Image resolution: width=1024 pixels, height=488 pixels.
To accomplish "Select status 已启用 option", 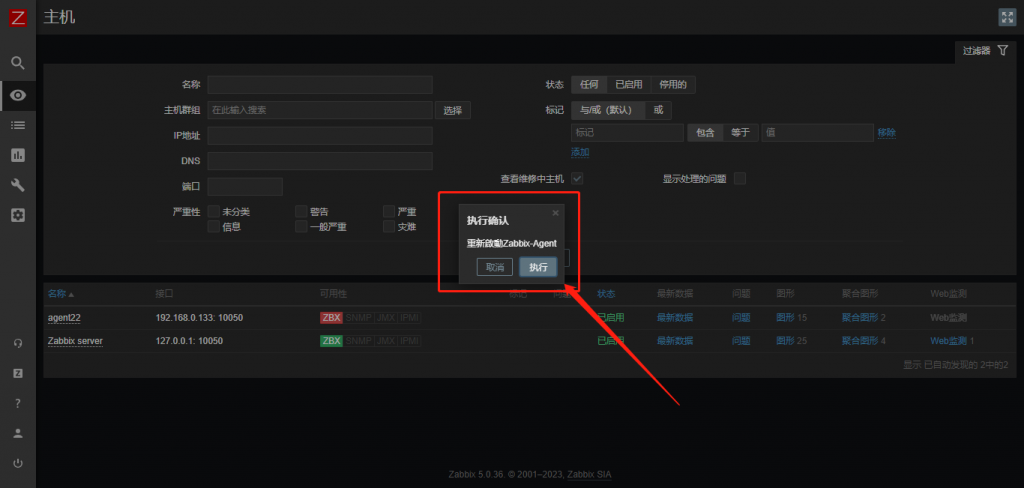I will (x=629, y=84).
